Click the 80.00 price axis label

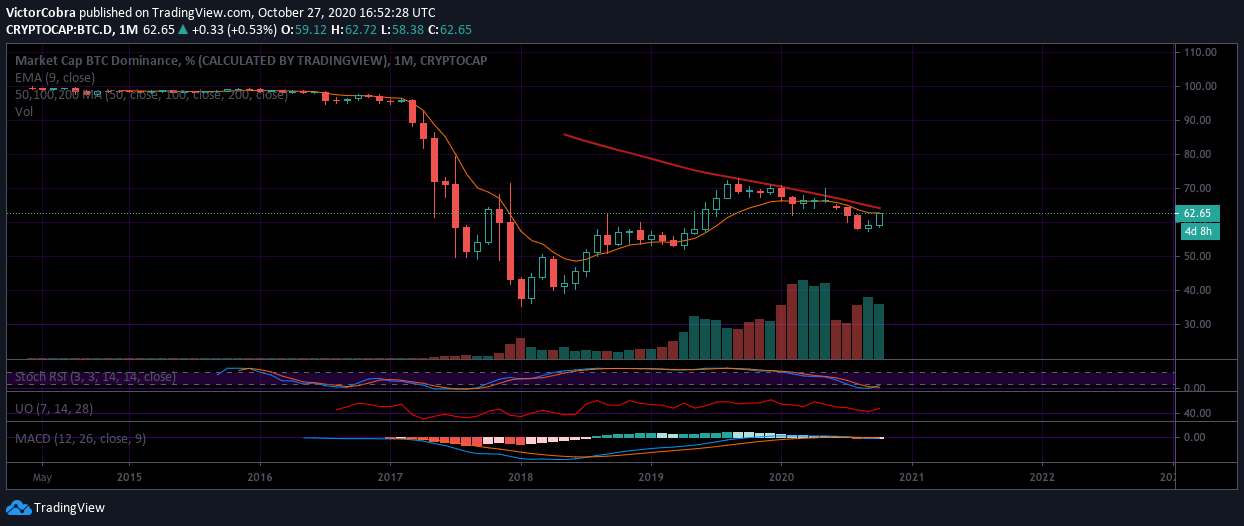coord(1199,154)
